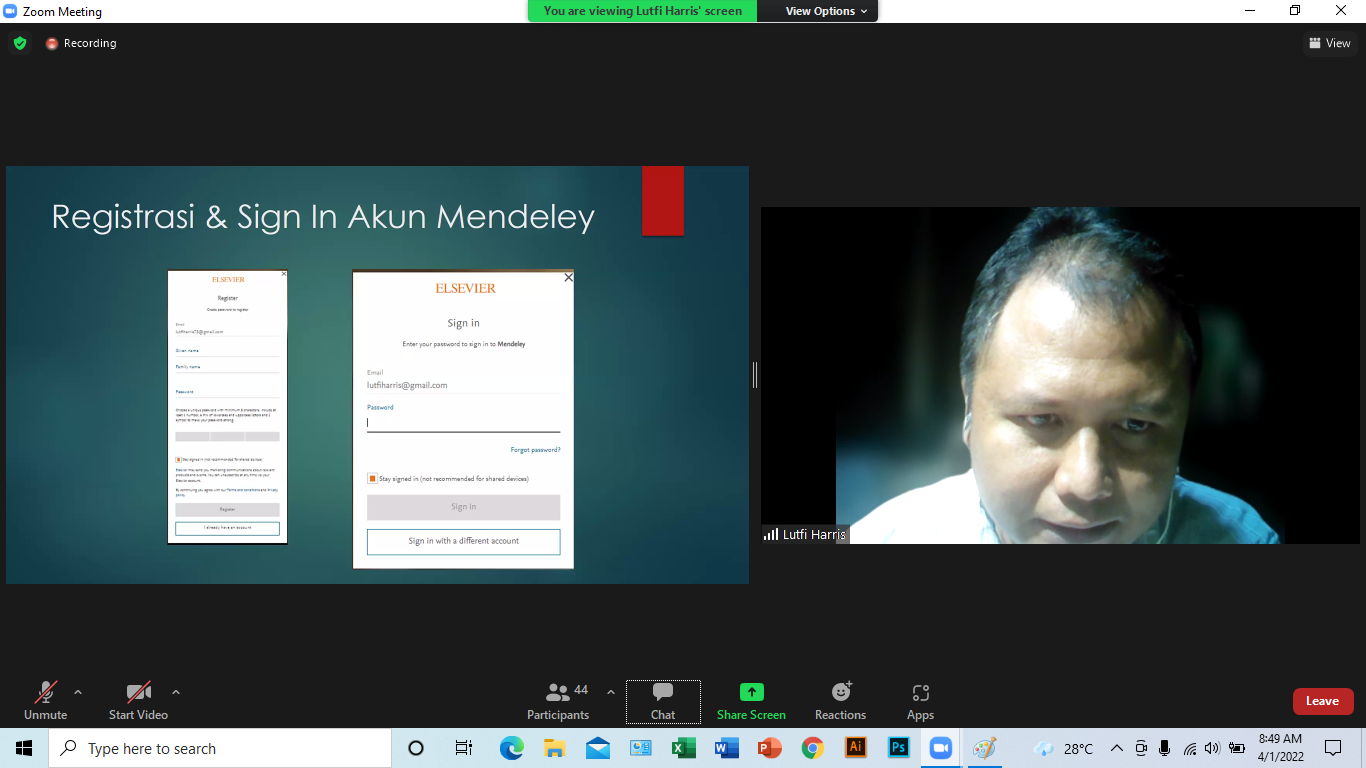Screen dimensions: 1366x768
Task: Click the Recording indicator
Action: pos(81,43)
